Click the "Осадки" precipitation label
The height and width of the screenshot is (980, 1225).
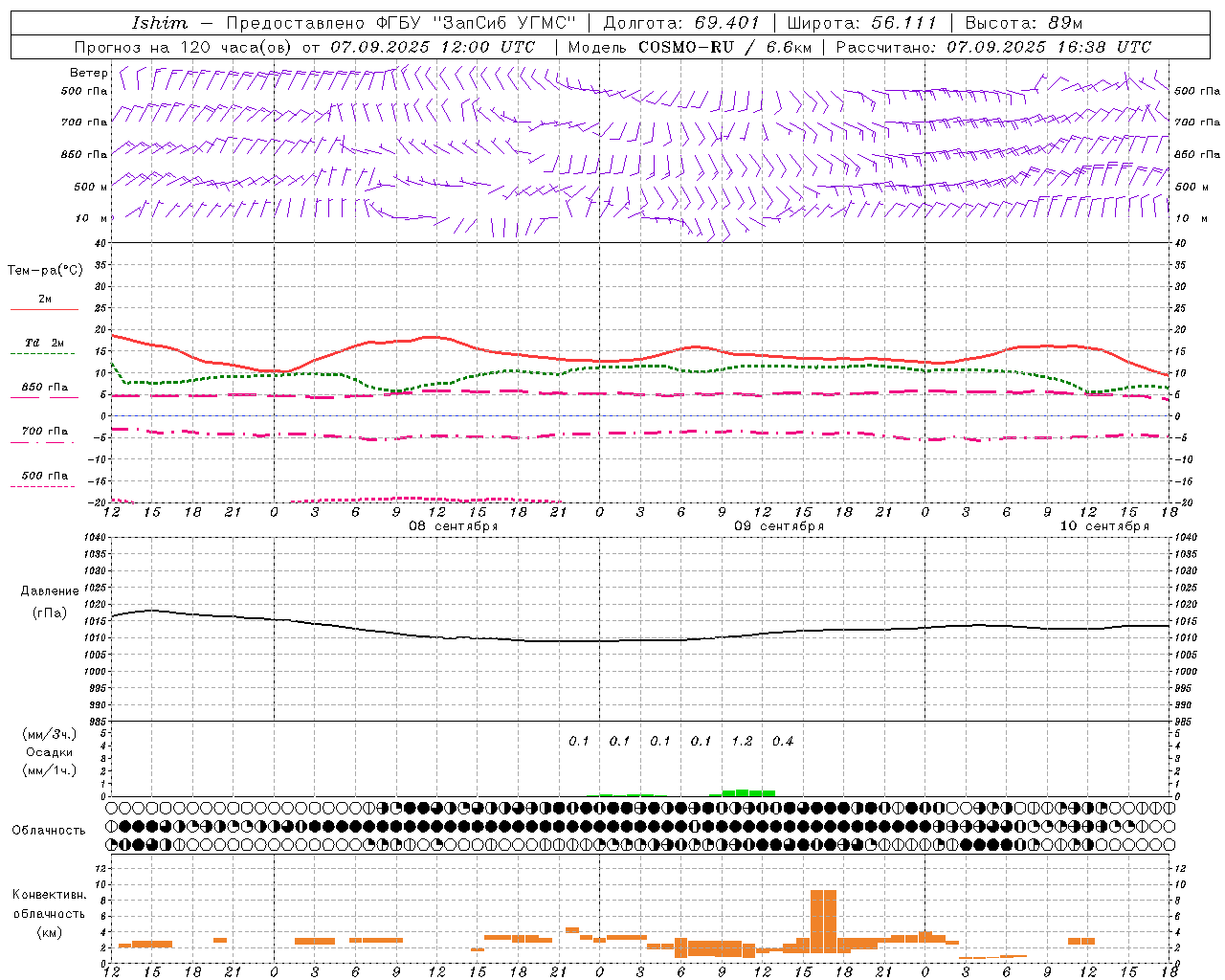click(50, 752)
